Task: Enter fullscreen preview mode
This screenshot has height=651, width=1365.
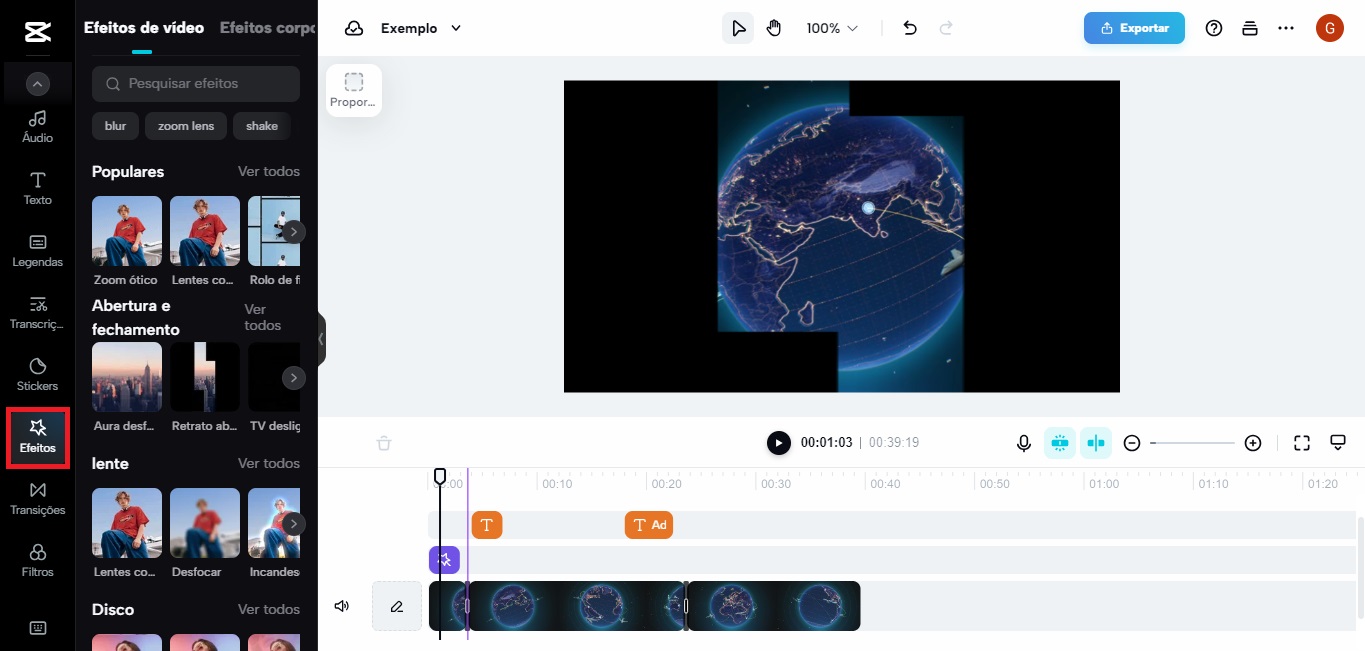Action: click(1302, 443)
